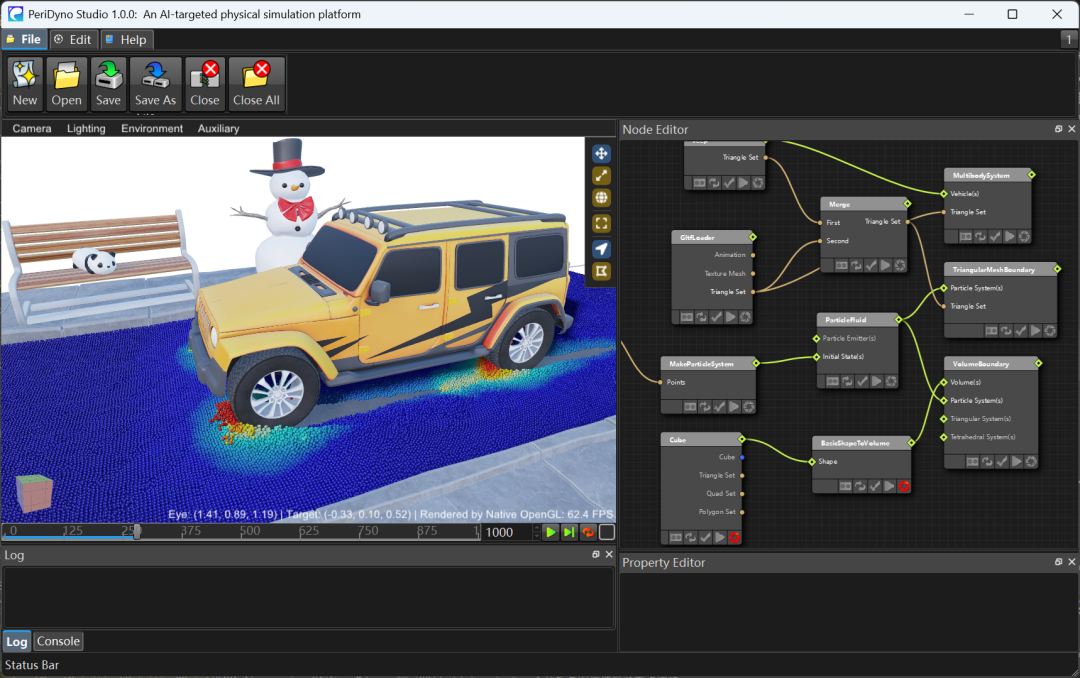
Task: Jump to frame 500 on the timeline
Action: (x=250, y=531)
